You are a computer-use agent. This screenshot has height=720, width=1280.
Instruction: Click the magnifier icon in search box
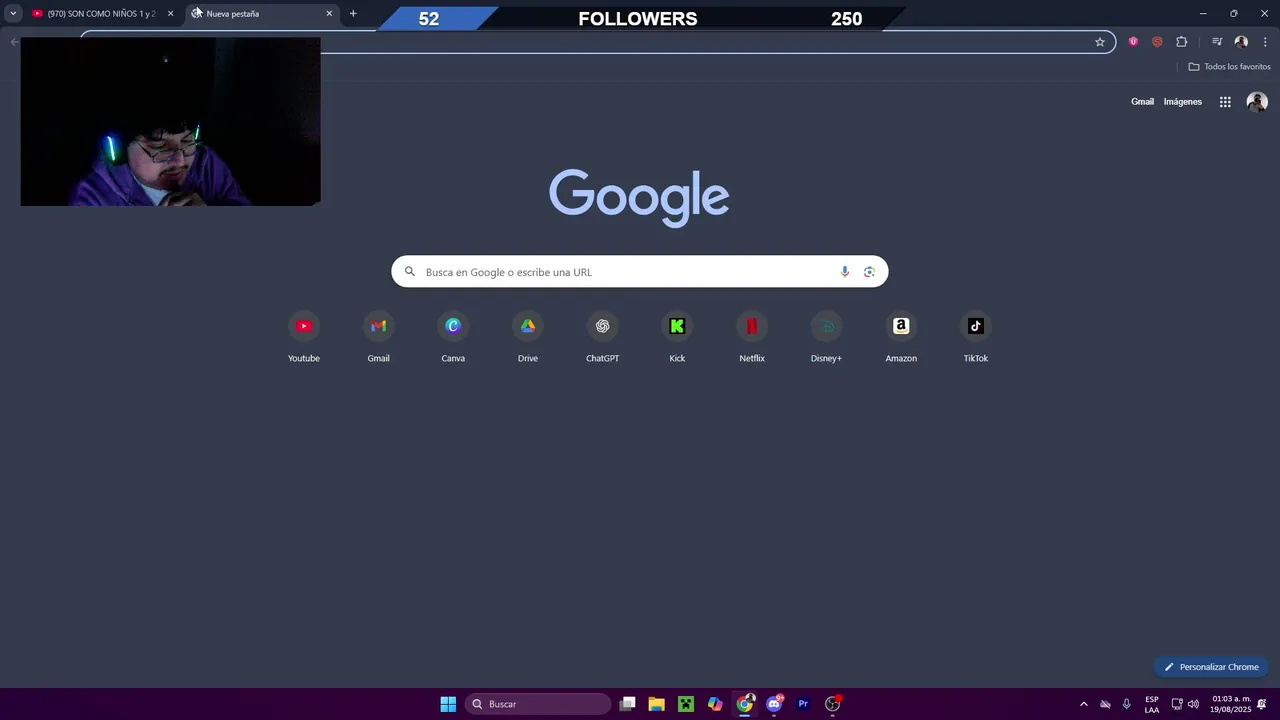[x=410, y=272]
